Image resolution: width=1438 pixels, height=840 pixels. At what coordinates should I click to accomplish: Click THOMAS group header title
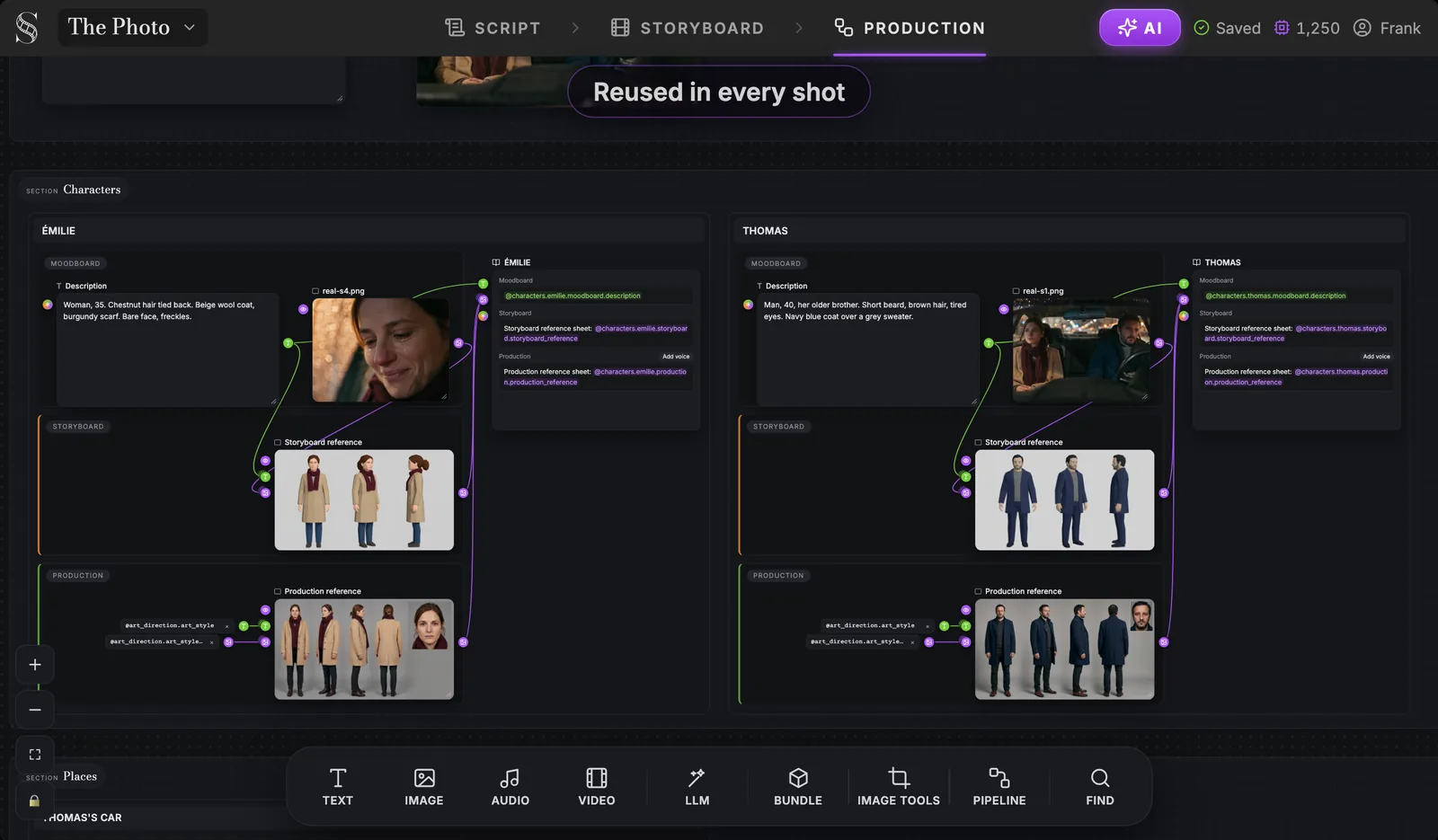click(x=765, y=231)
